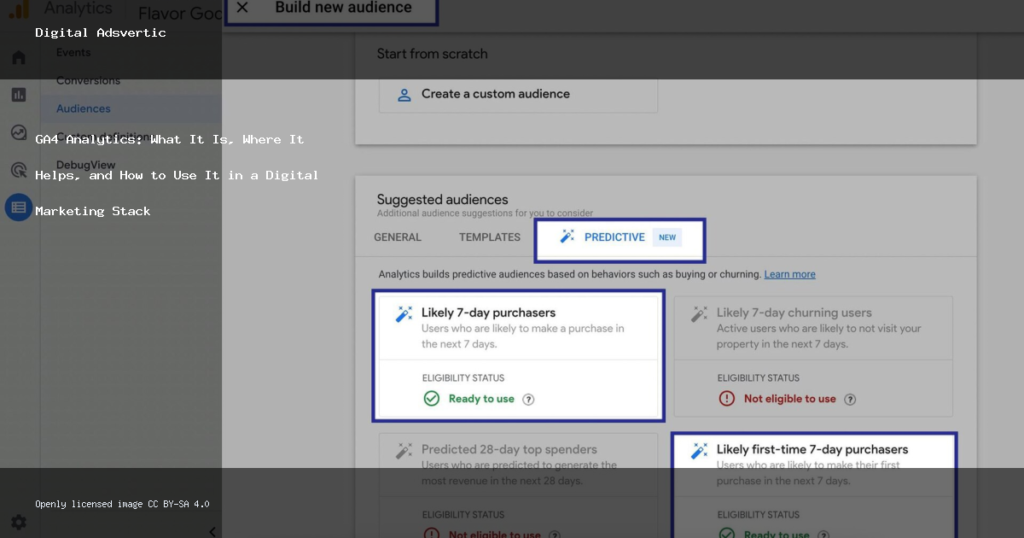This screenshot has height=538, width=1024.
Task: Switch to the GENERAL tab
Action: click(x=397, y=237)
